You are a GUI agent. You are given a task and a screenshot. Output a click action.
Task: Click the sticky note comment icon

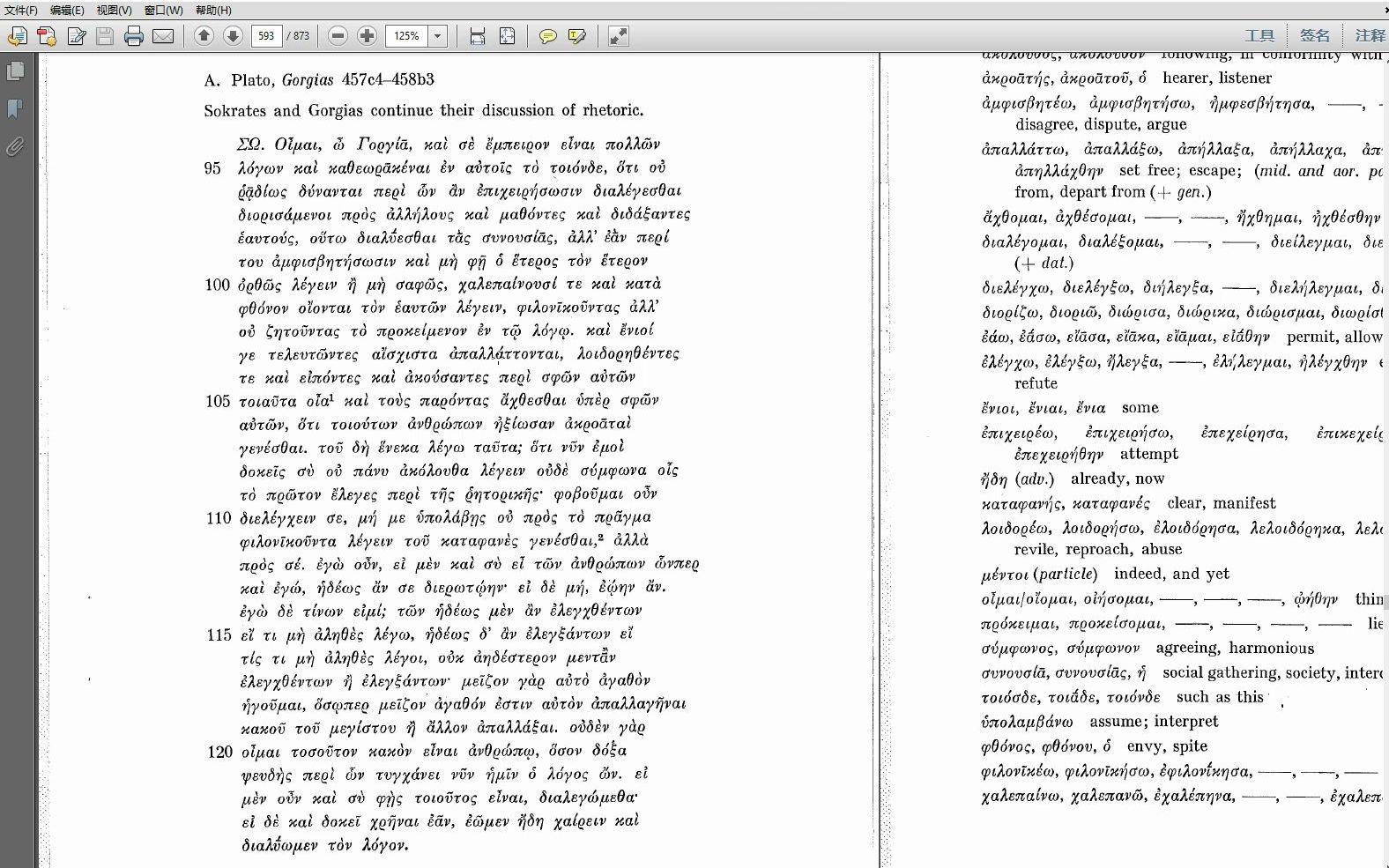click(x=547, y=36)
